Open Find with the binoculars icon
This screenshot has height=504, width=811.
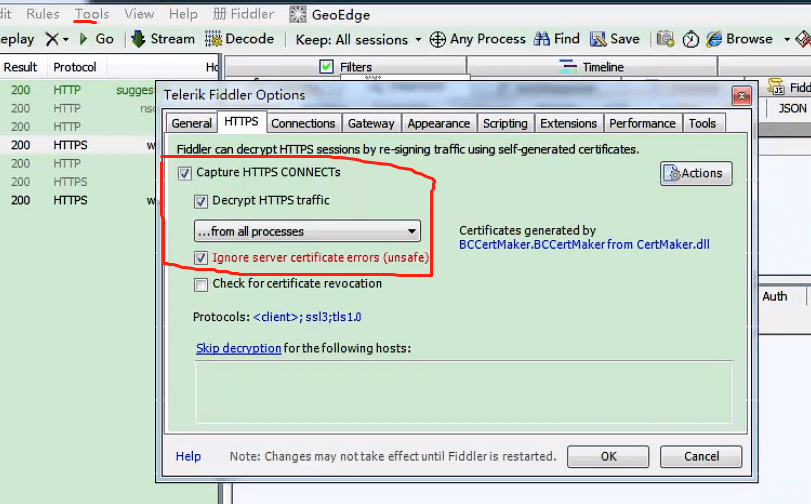coord(542,39)
